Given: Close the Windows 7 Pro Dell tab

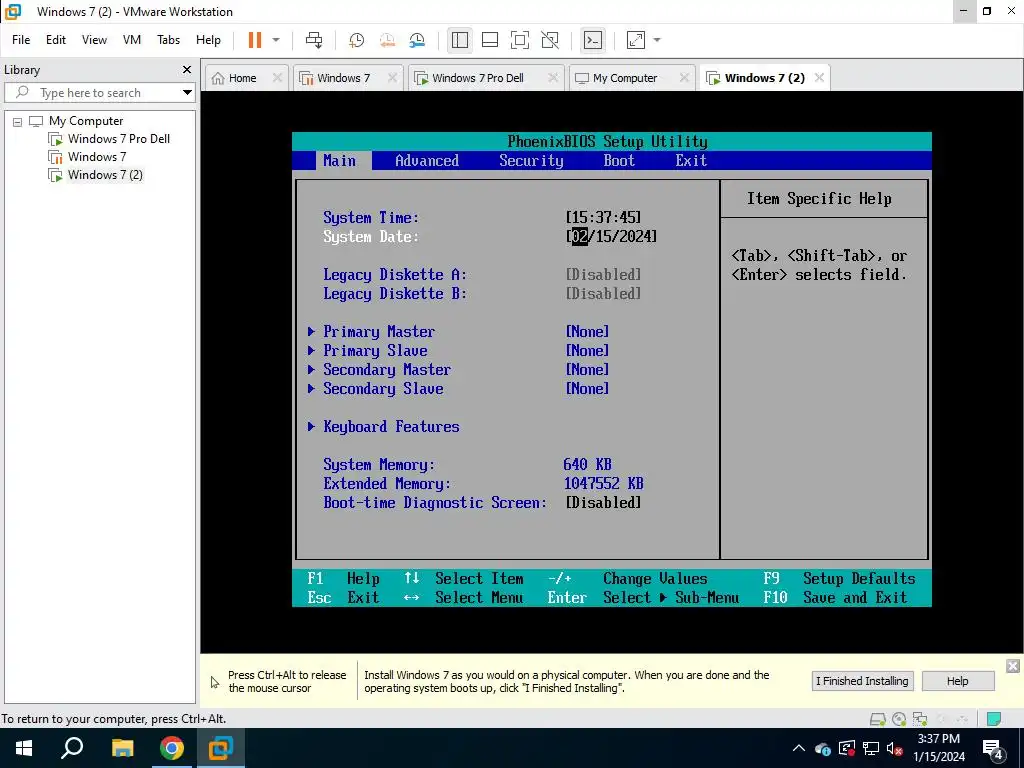Looking at the screenshot, I should tap(552, 78).
